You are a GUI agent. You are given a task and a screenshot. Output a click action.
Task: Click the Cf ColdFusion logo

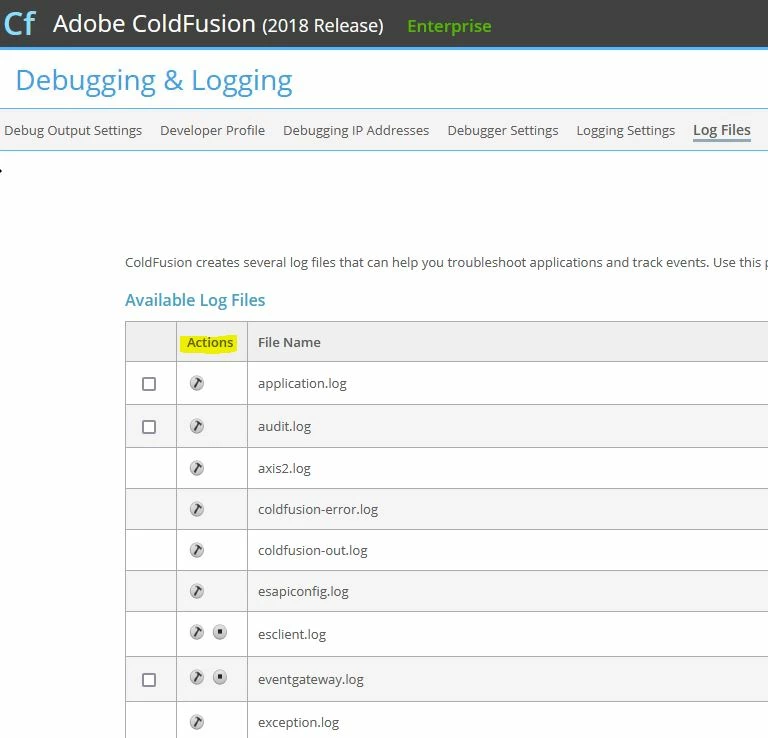(x=20, y=23)
